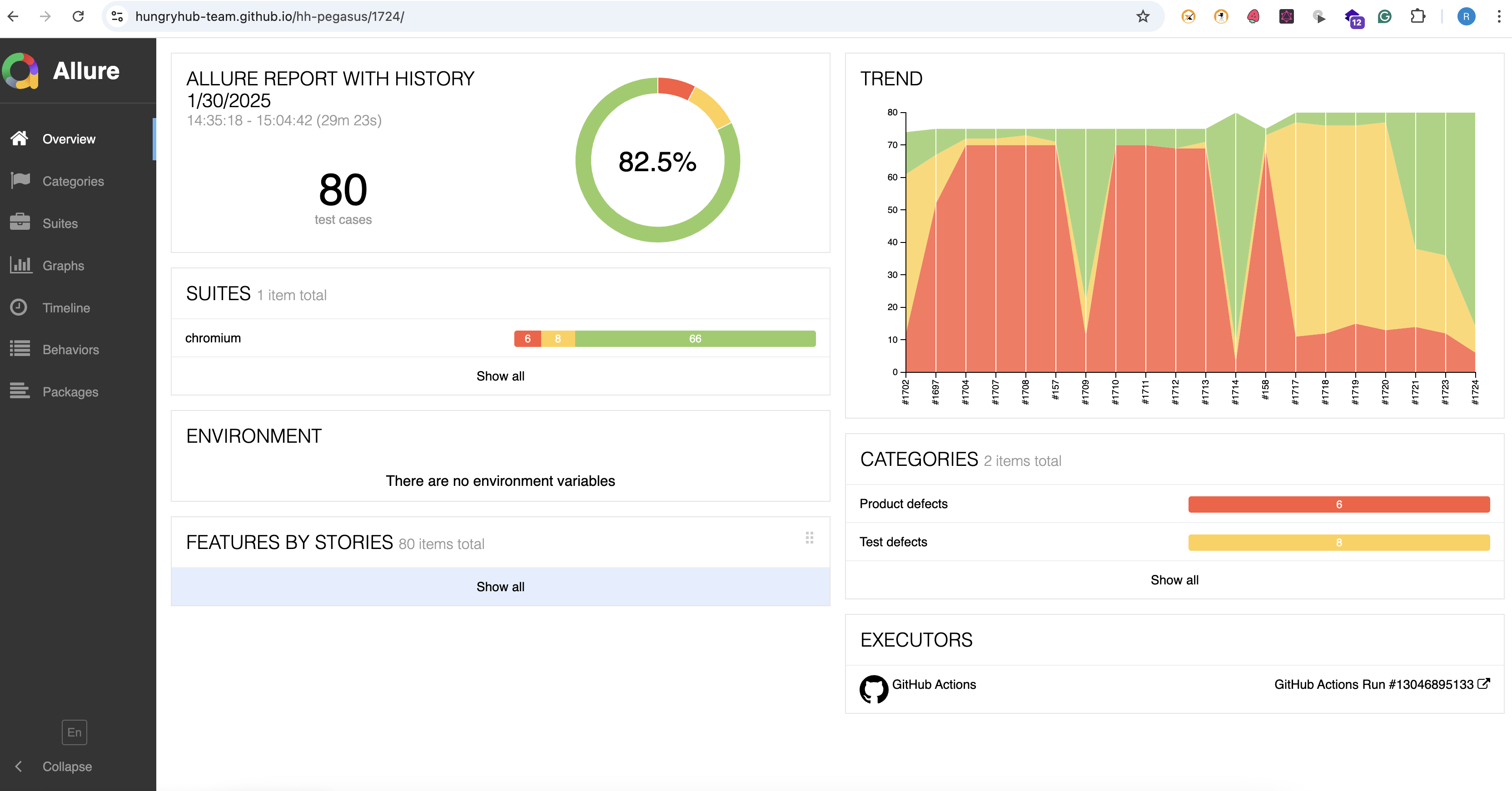Grab the Features by Stories drag handle
1512x791 pixels.
[x=810, y=538]
